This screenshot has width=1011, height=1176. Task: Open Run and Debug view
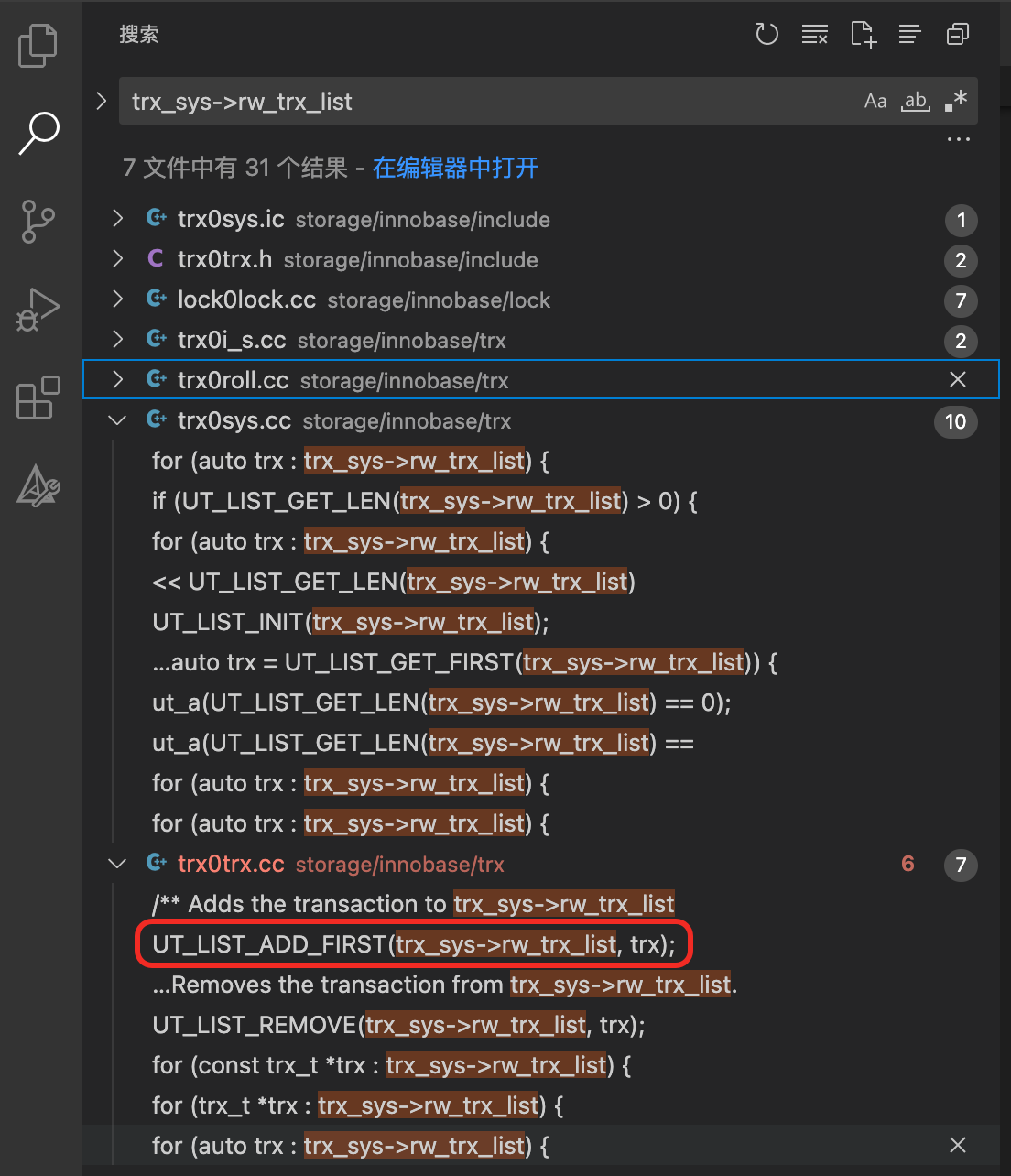pos(38,310)
